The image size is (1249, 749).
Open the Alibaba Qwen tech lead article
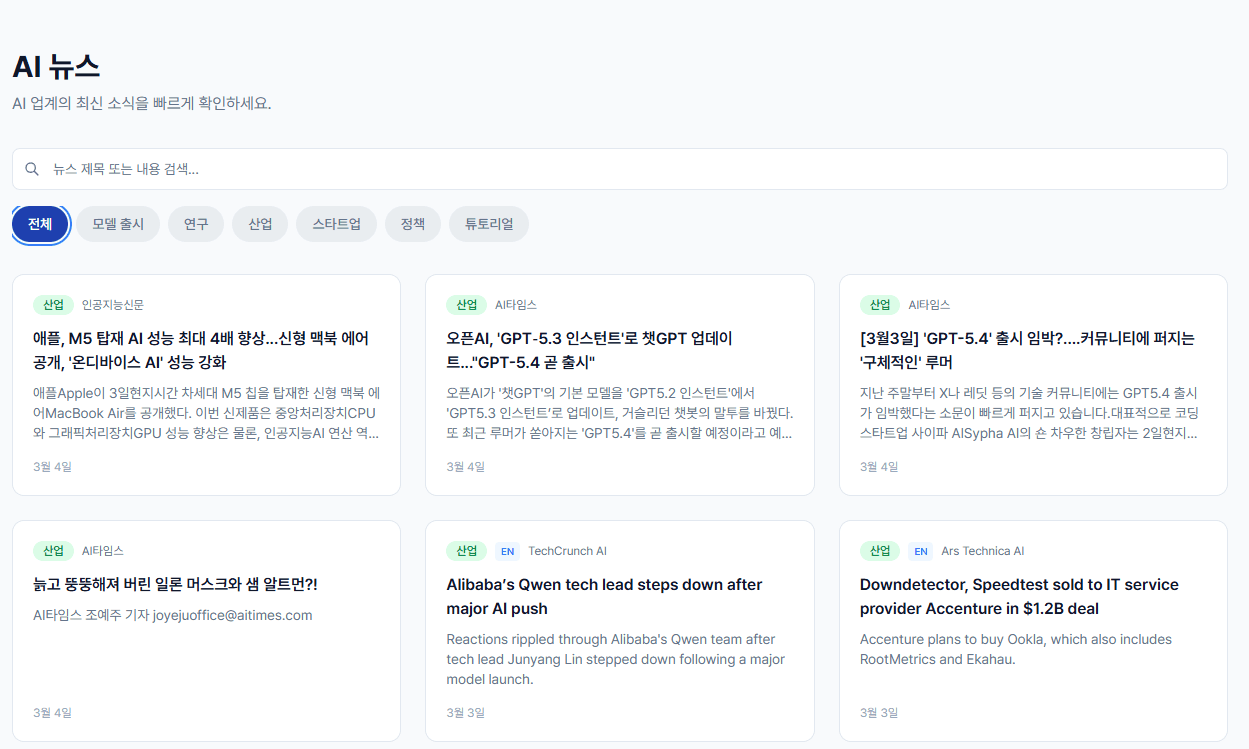[x=603, y=596]
